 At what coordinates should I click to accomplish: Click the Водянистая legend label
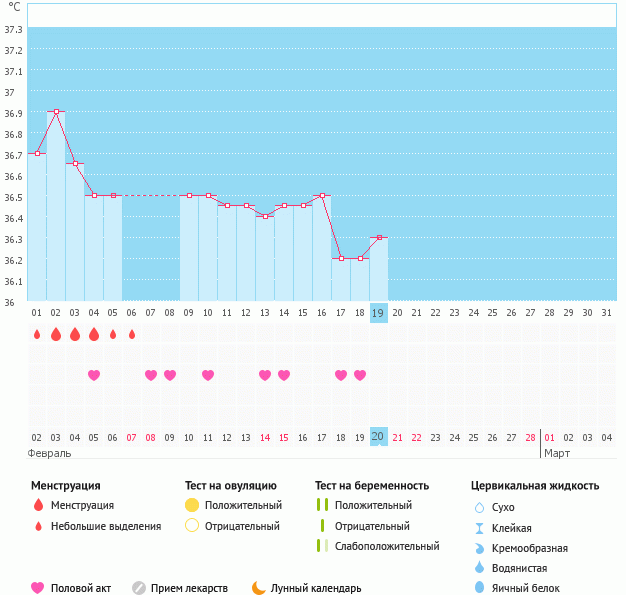click(521, 568)
